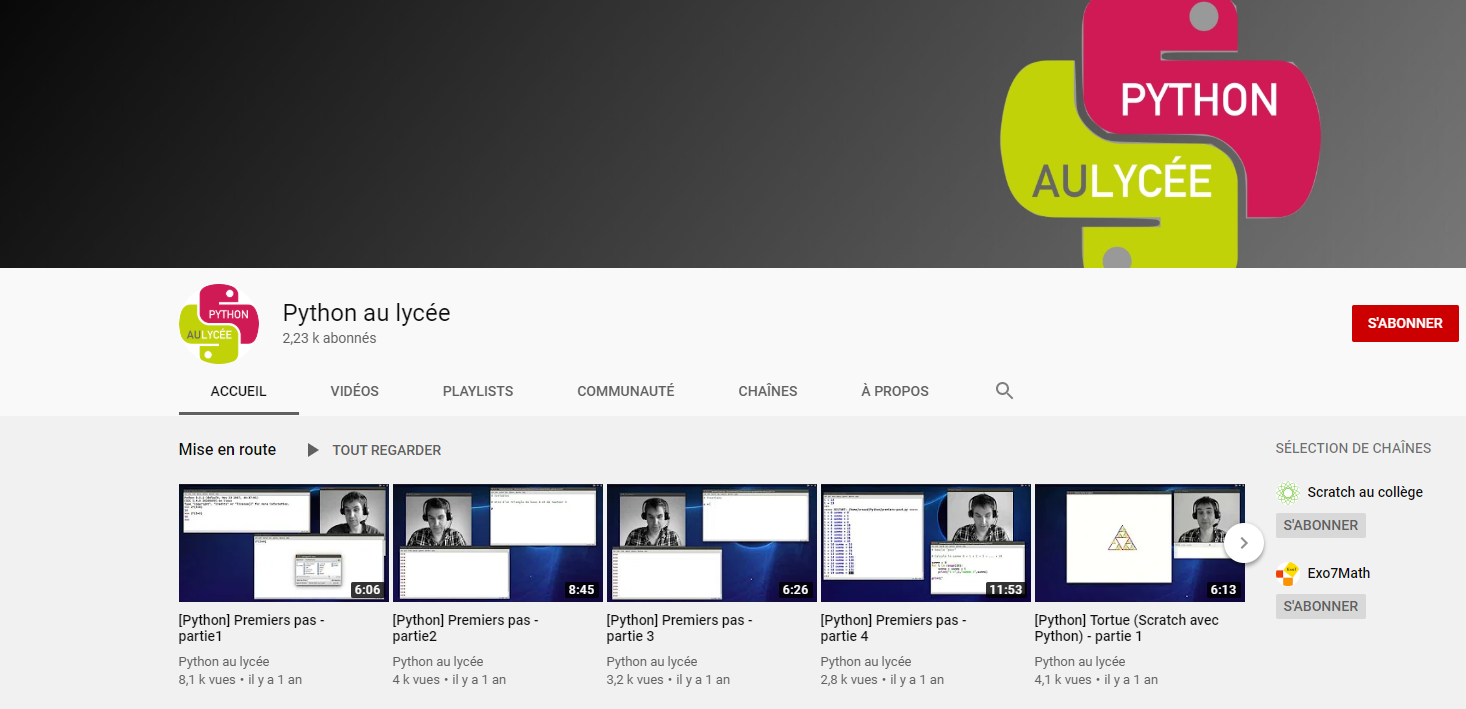Open the Exo7Math channel name
The image size is (1466, 709).
pos(1339,573)
